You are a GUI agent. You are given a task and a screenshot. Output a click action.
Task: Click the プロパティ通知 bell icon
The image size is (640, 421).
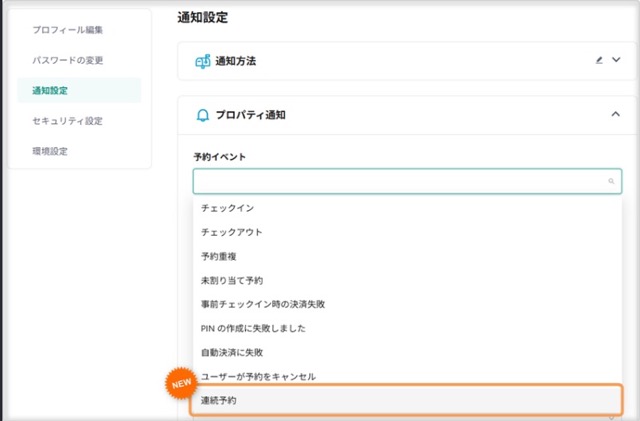(203, 116)
